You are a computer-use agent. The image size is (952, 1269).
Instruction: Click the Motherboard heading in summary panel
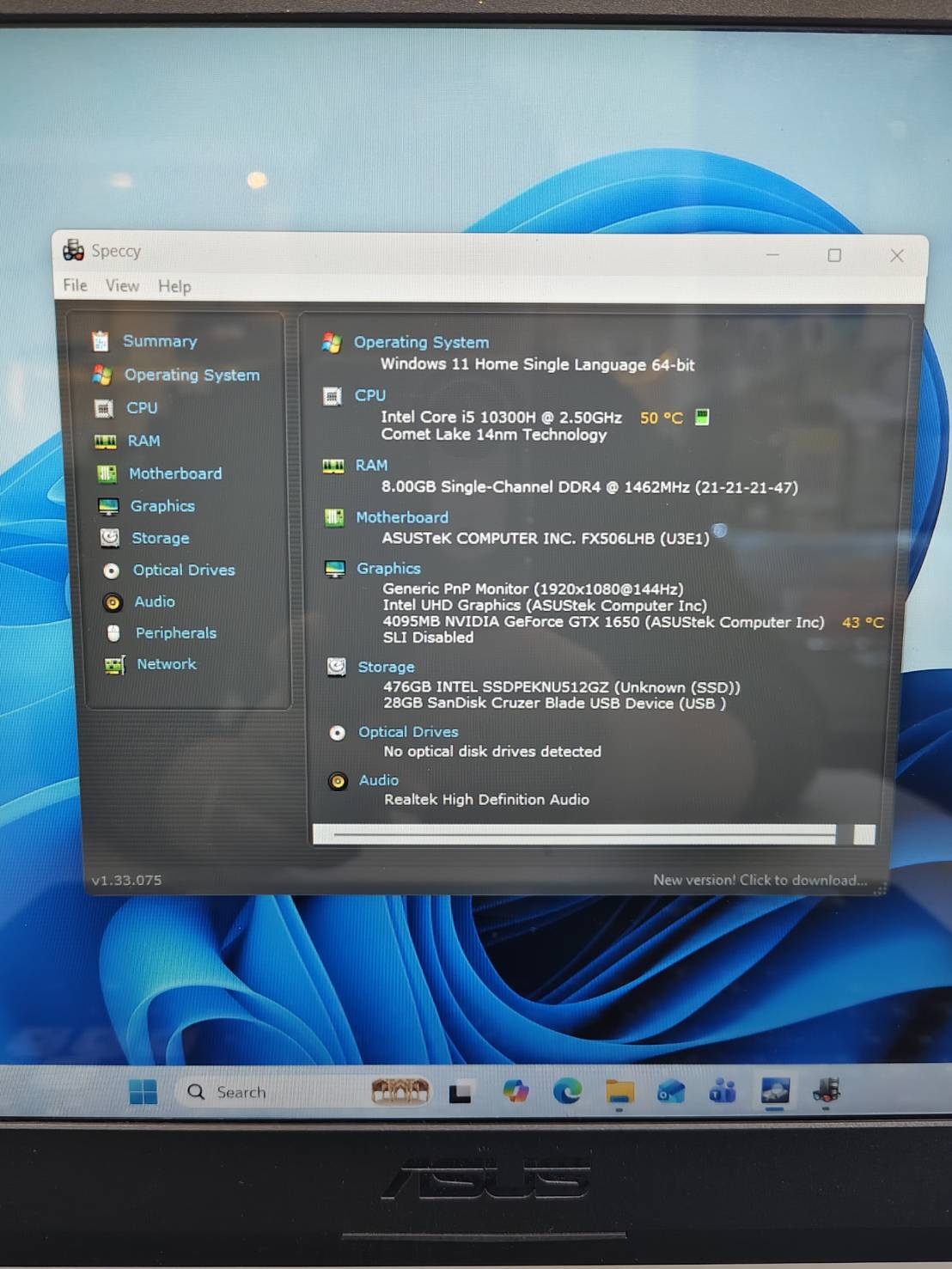(402, 517)
